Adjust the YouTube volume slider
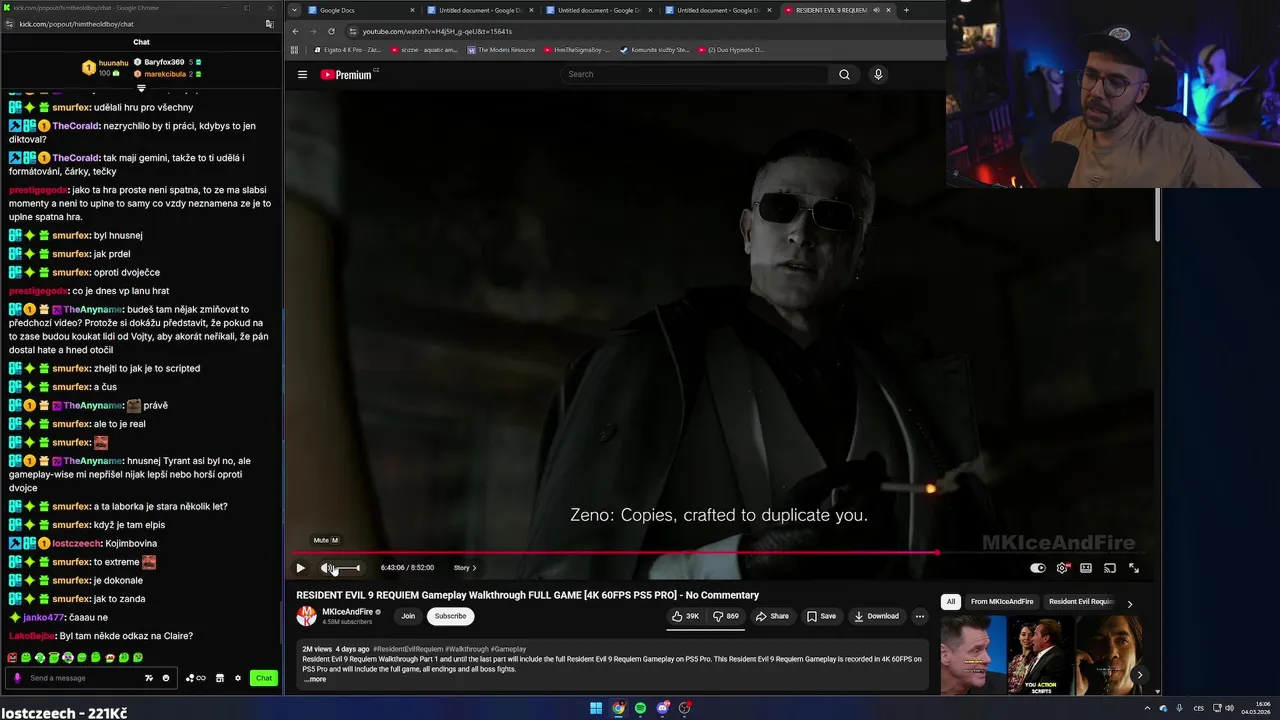1280x720 pixels. pyautogui.click(x=348, y=568)
